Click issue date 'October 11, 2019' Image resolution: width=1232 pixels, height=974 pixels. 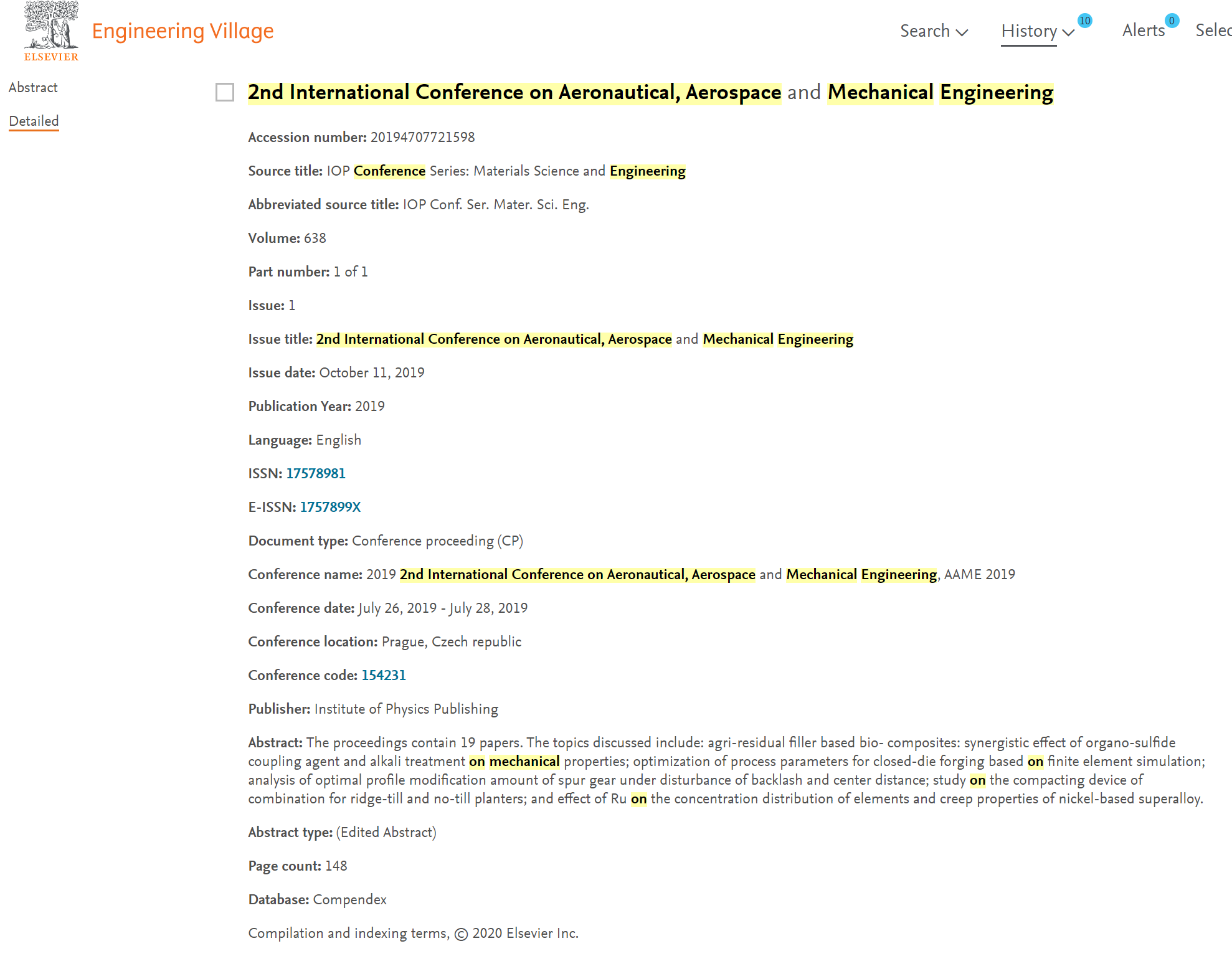pyautogui.click(x=372, y=372)
